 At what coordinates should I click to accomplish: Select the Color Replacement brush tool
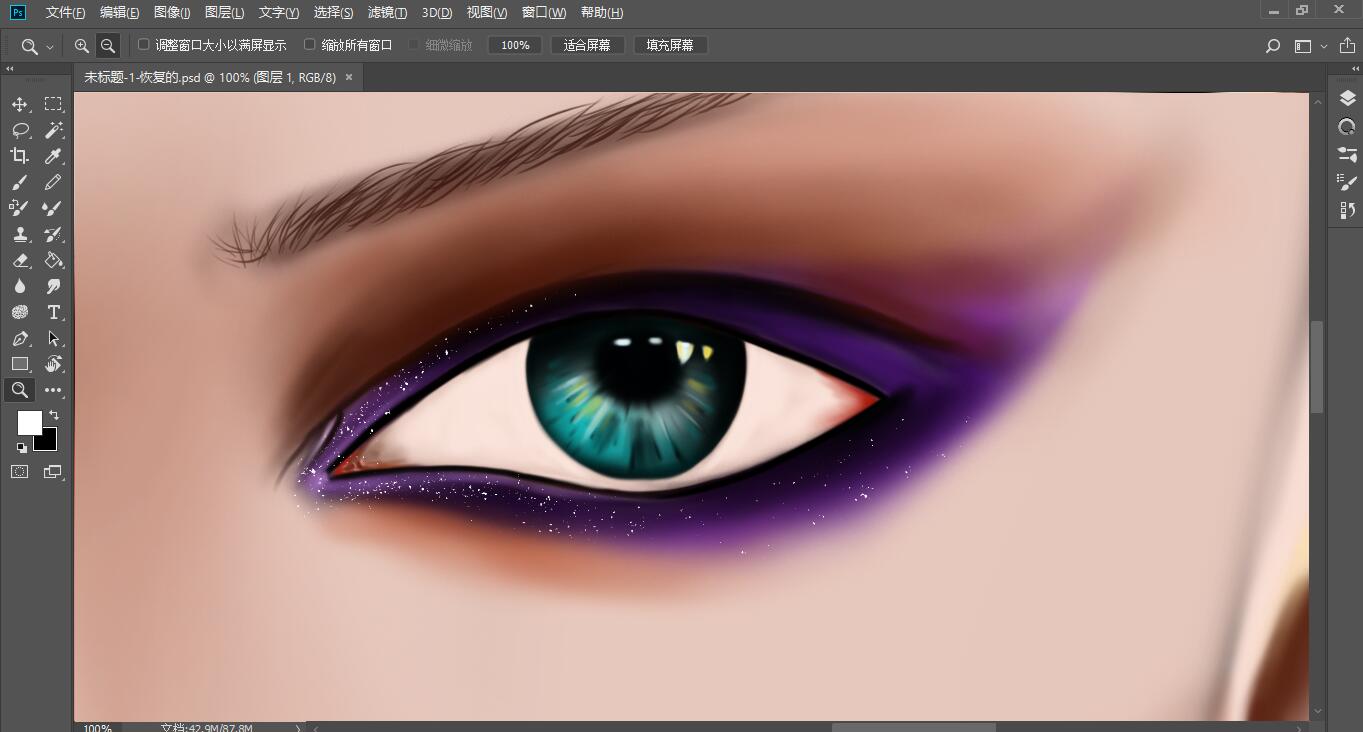[20, 208]
